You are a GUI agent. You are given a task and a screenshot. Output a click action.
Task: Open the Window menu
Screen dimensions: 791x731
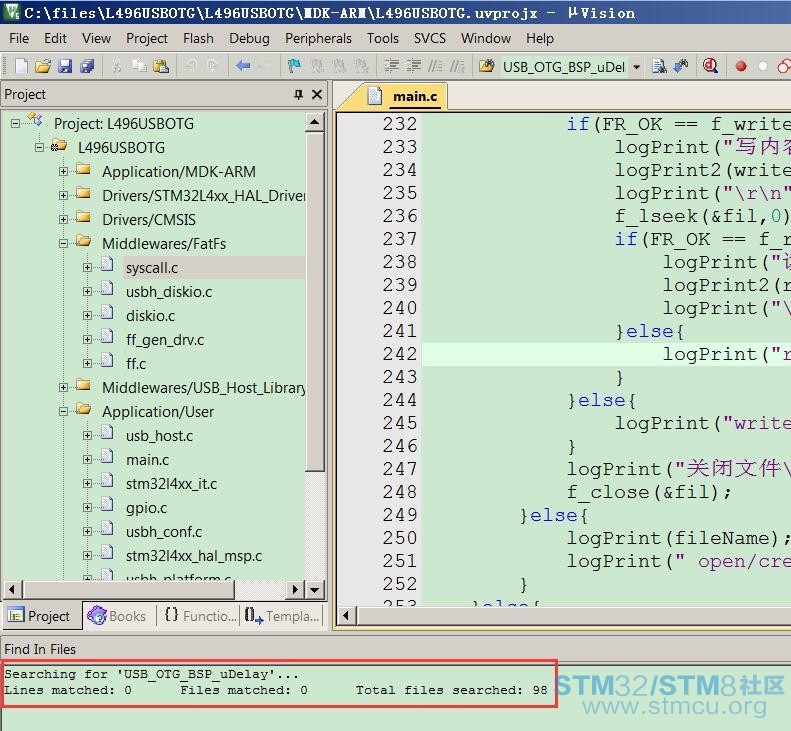click(486, 38)
